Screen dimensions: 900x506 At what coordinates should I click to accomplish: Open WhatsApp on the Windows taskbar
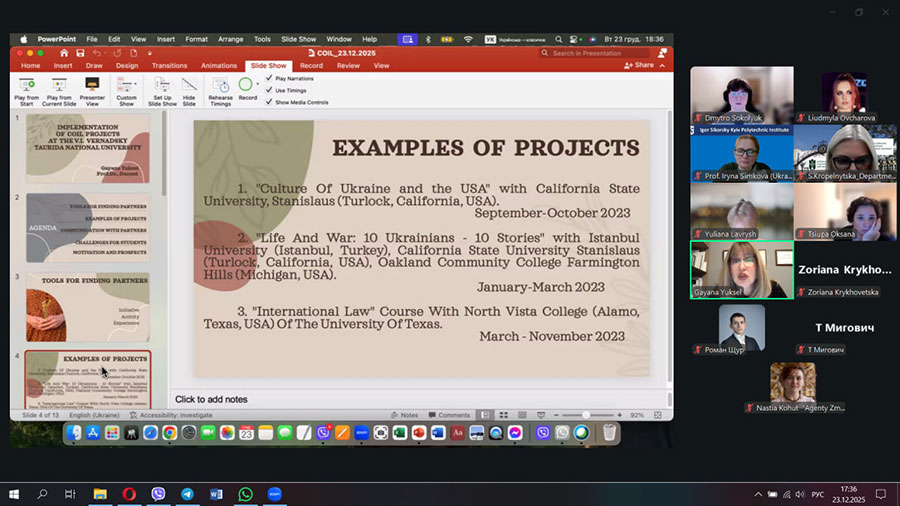pos(246,494)
